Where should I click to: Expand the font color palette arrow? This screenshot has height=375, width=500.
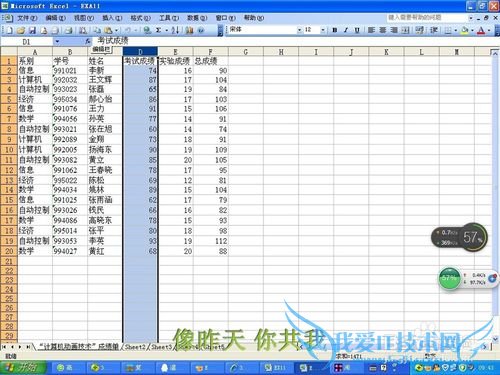(489, 30)
